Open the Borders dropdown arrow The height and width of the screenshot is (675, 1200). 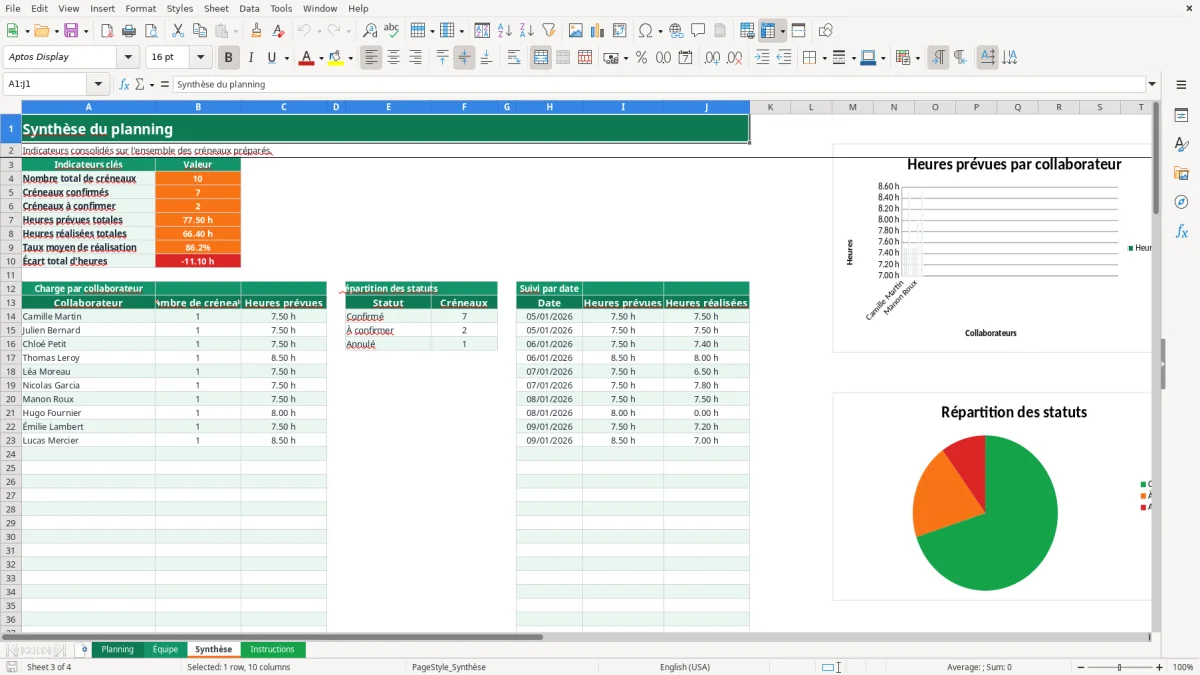pos(824,58)
